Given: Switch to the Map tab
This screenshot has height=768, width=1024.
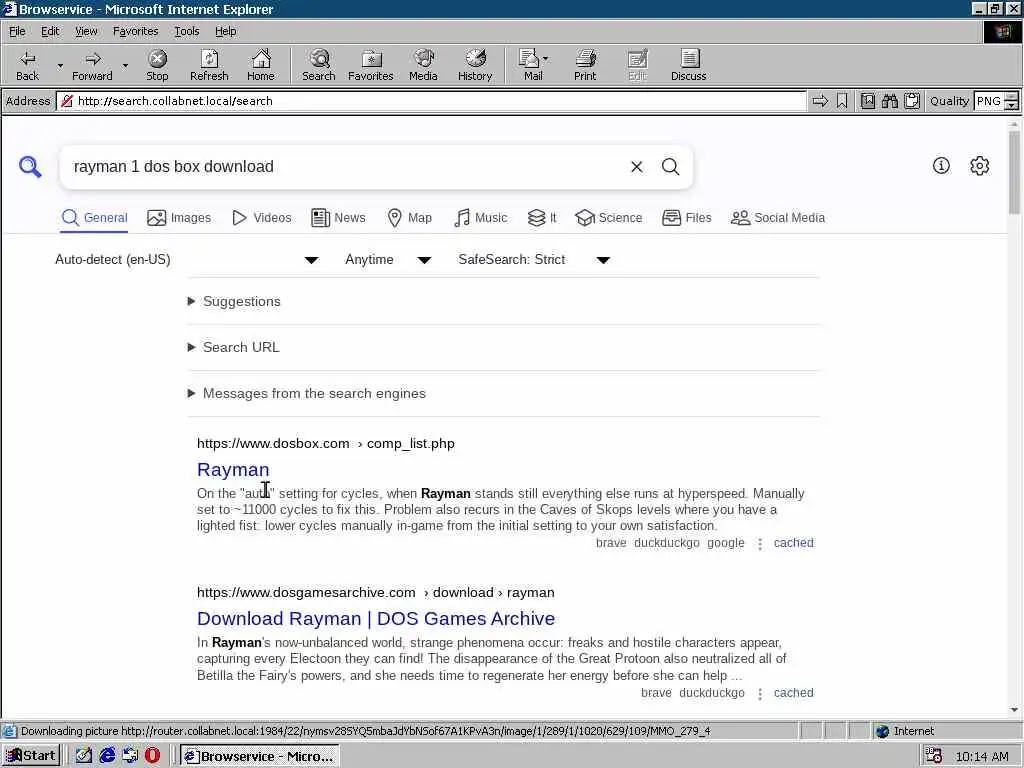Looking at the screenshot, I should 409,218.
